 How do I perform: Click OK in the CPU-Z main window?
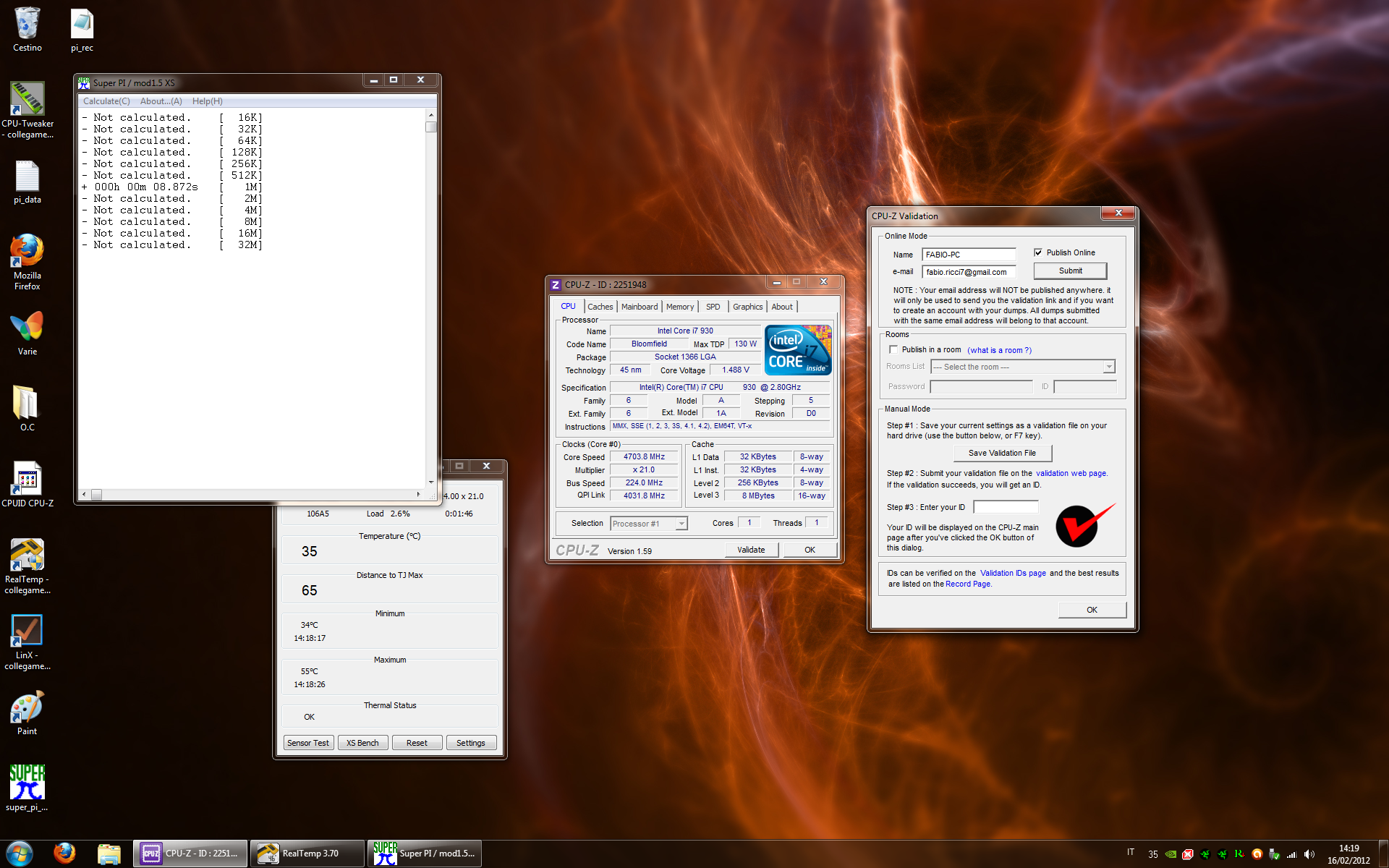[810, 550]
